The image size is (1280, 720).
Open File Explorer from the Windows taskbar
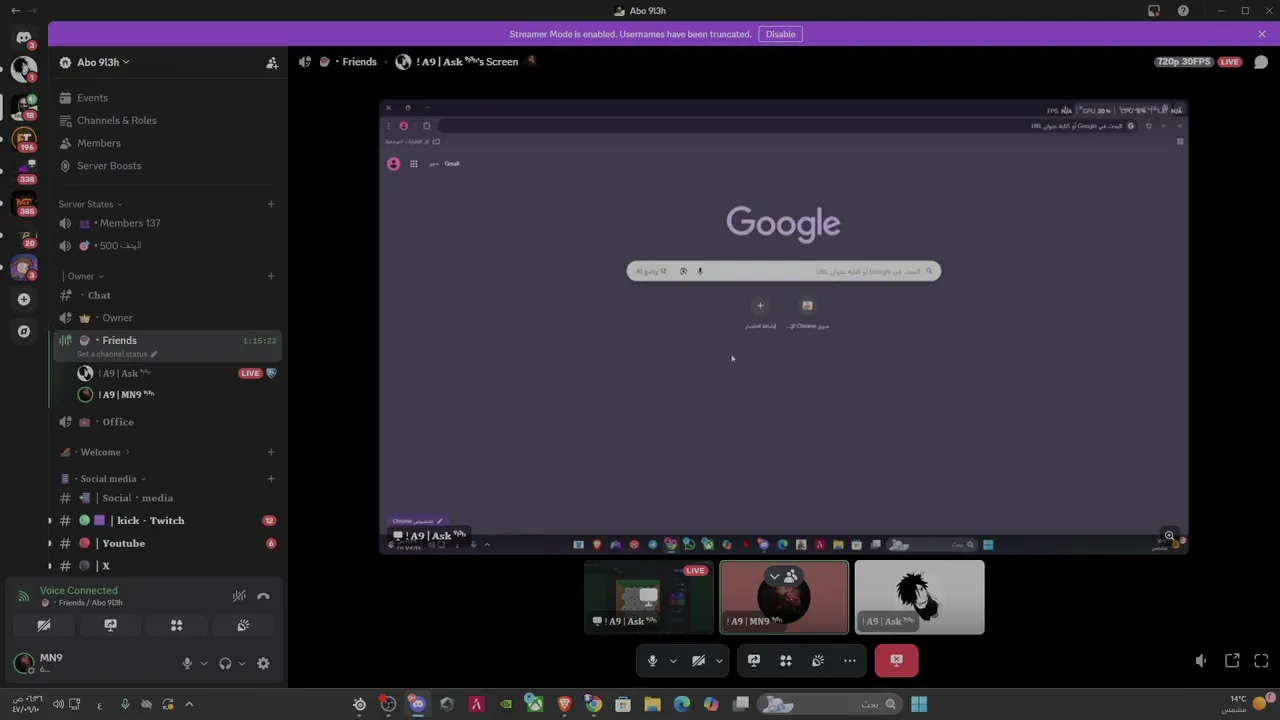(652, 704)
